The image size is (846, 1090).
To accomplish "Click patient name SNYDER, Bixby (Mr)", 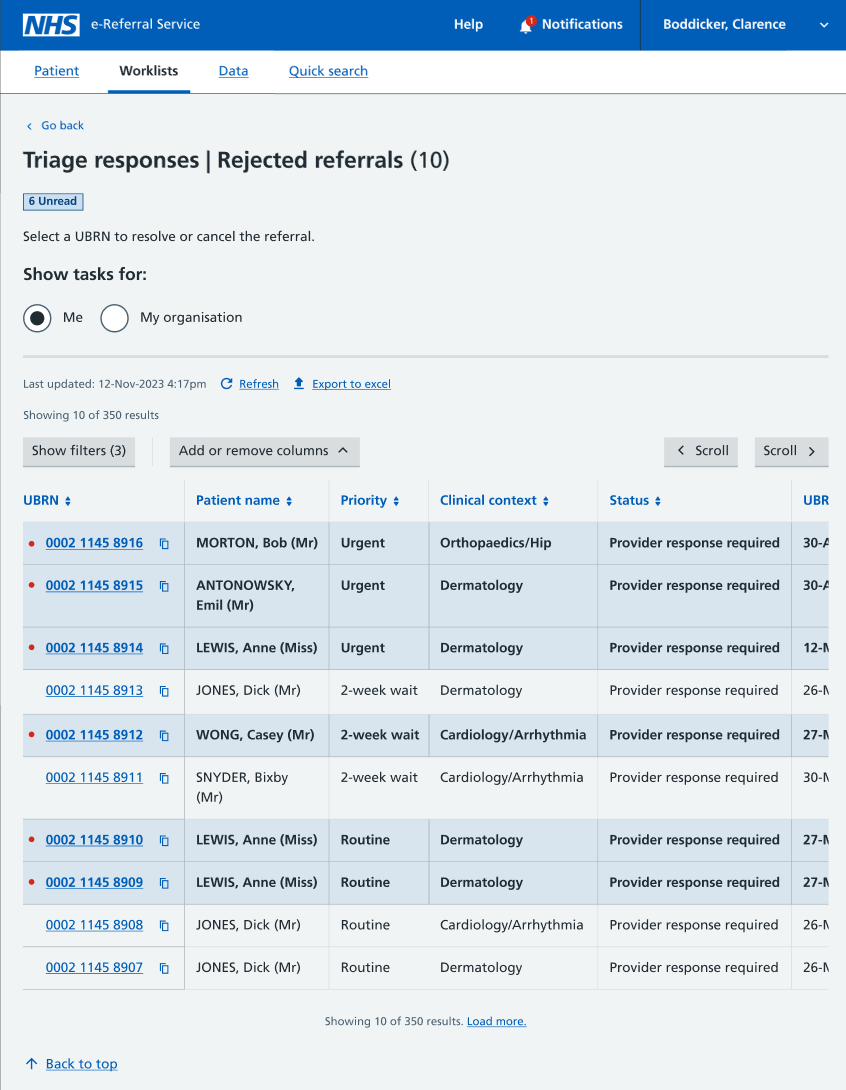I will (x=242, y=787).
